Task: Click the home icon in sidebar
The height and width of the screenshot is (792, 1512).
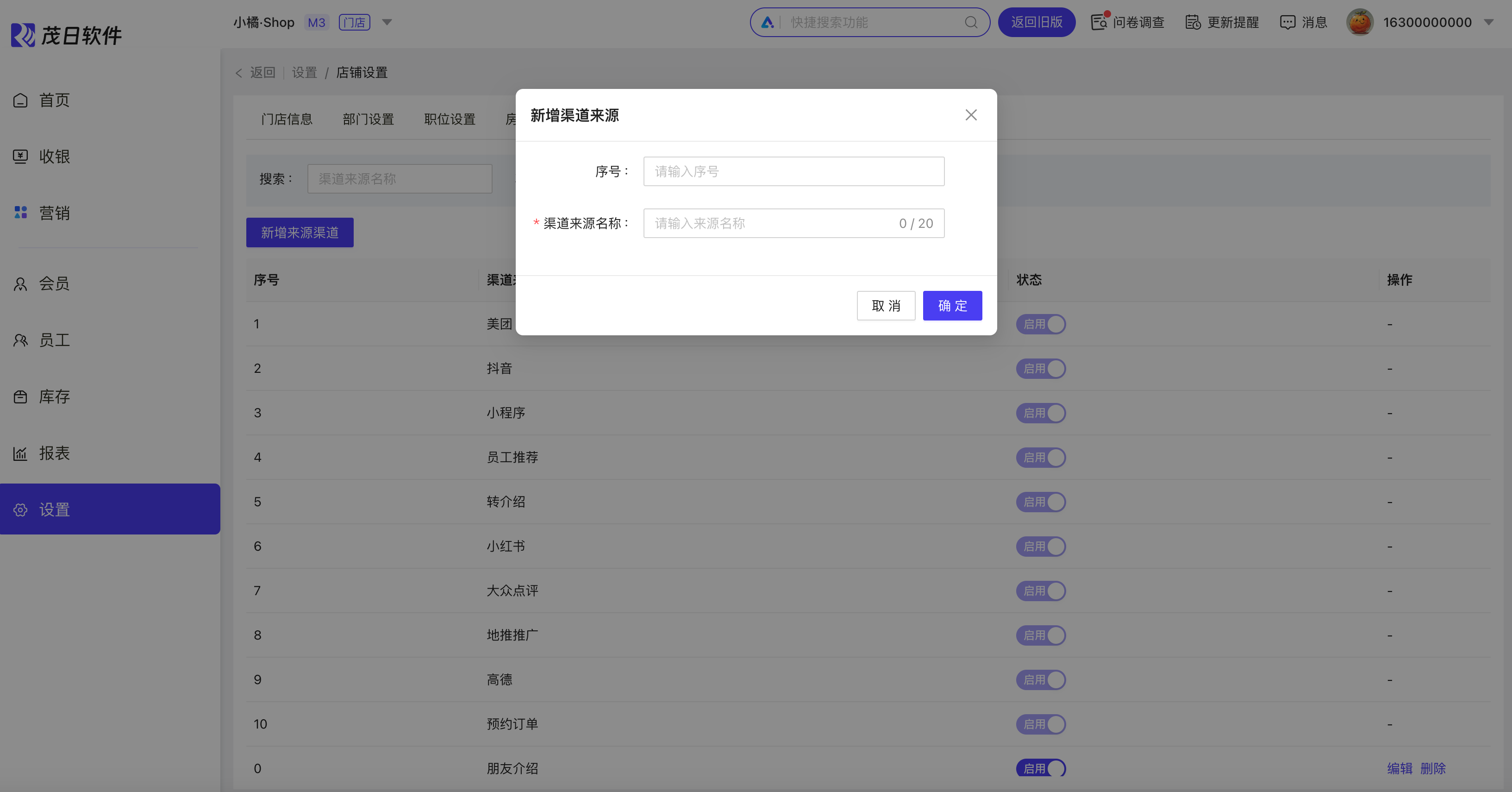Action: click(x=20, y=101)
